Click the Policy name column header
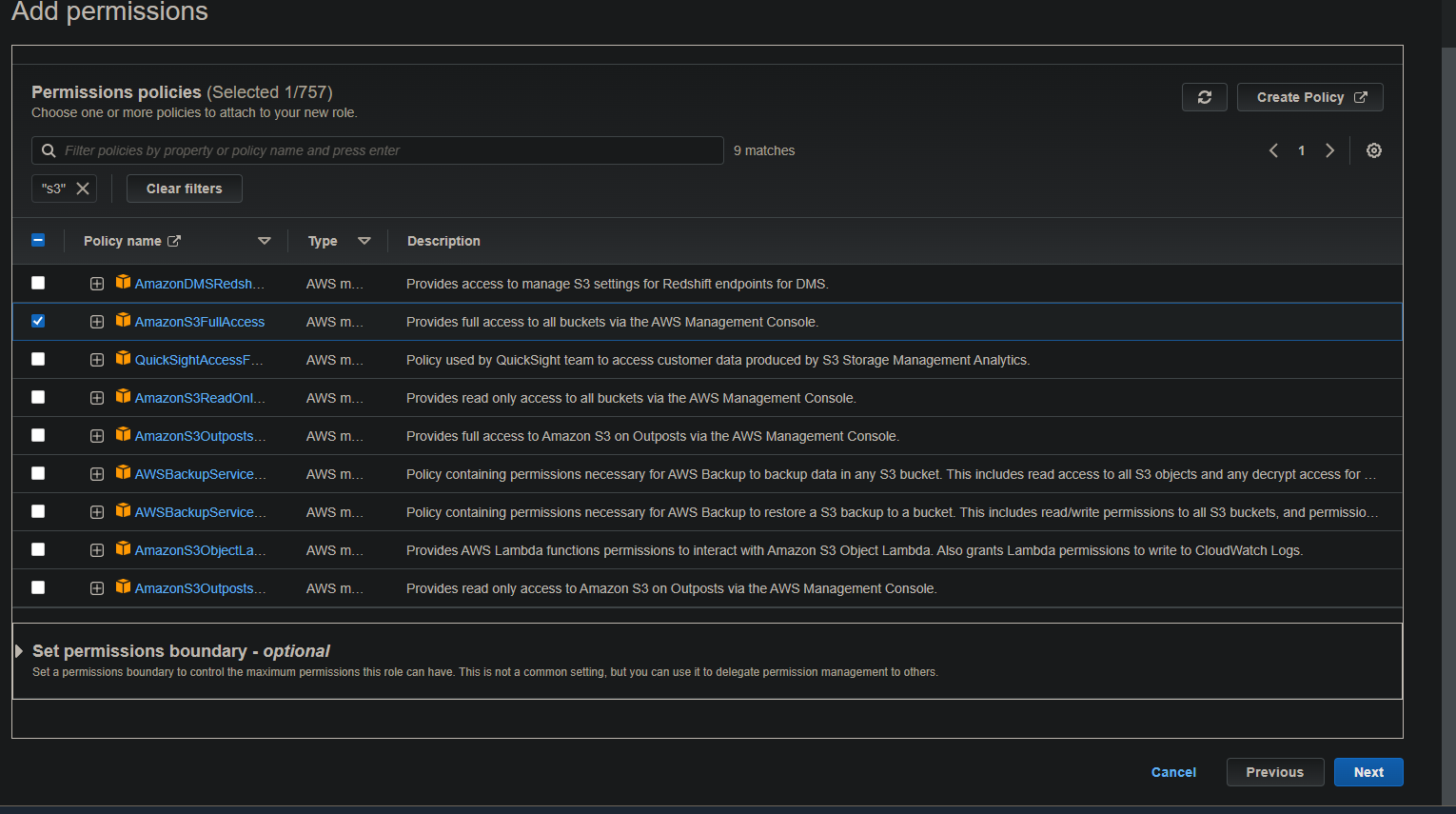This screenshot has height=814, width=1456. 122,241
